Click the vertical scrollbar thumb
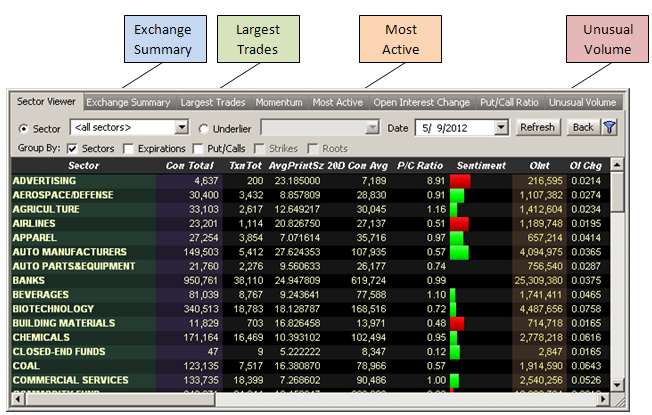The image size is (652, 415). point(617,193)
